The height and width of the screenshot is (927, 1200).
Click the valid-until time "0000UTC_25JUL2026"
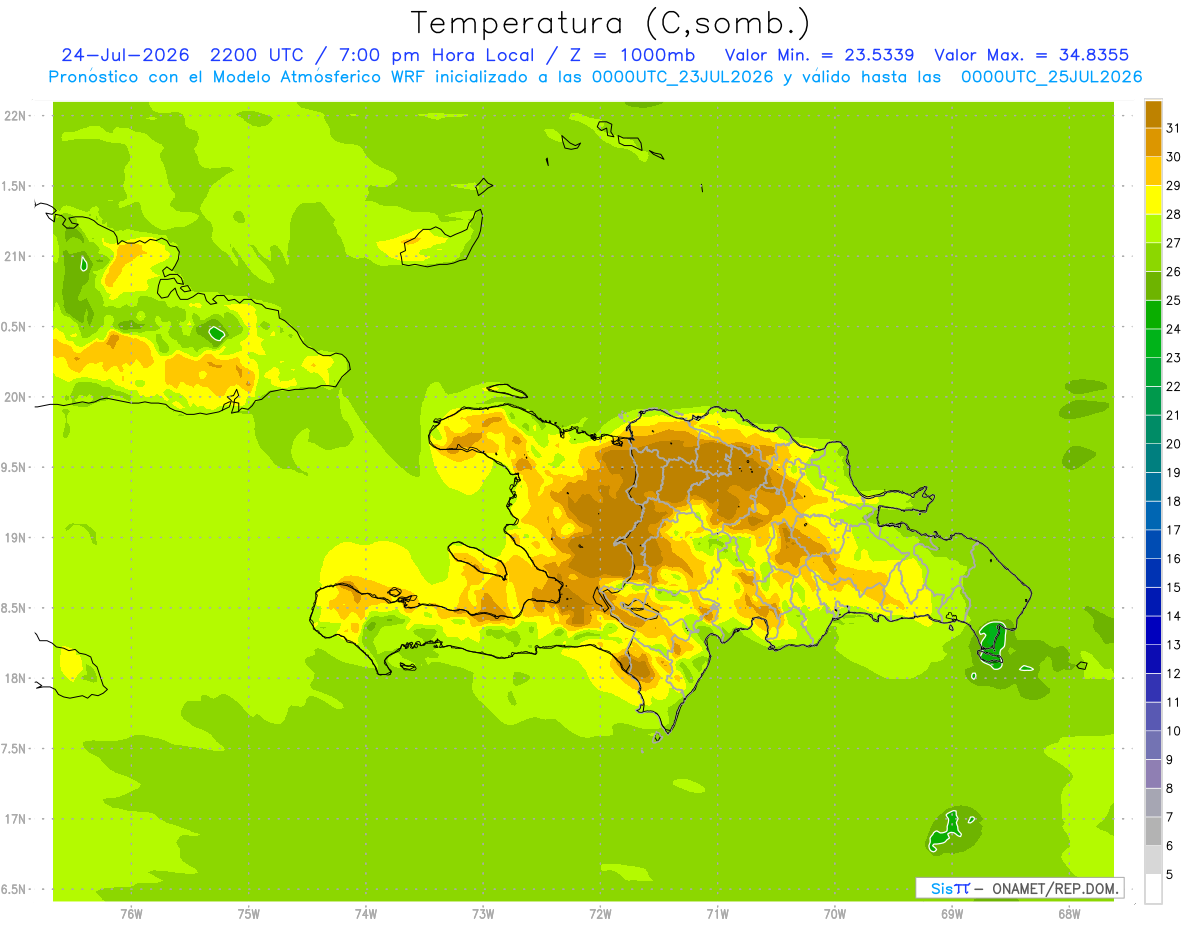coord(1051,77)
